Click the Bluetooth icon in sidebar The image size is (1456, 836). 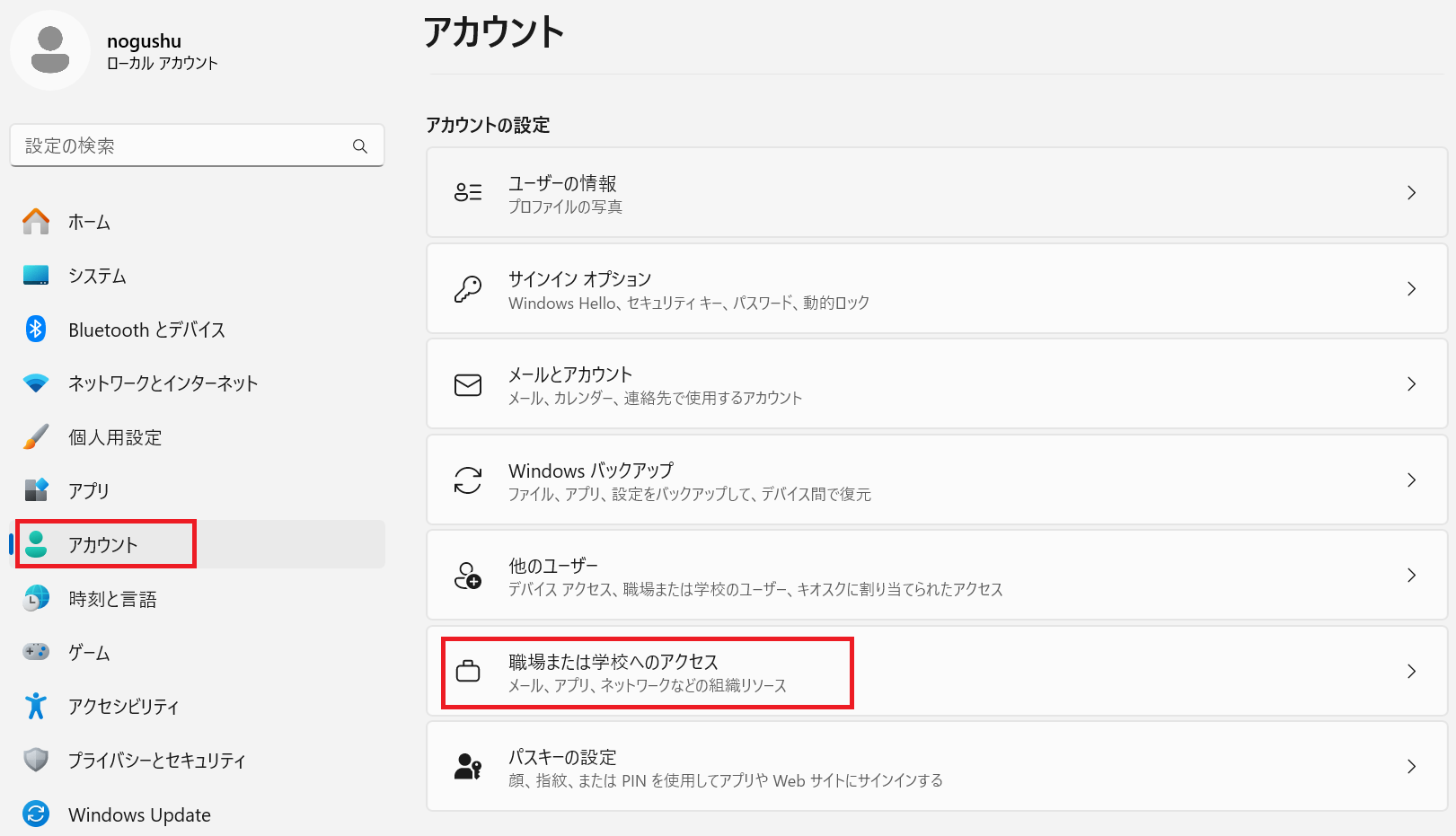tap(36, 329)
